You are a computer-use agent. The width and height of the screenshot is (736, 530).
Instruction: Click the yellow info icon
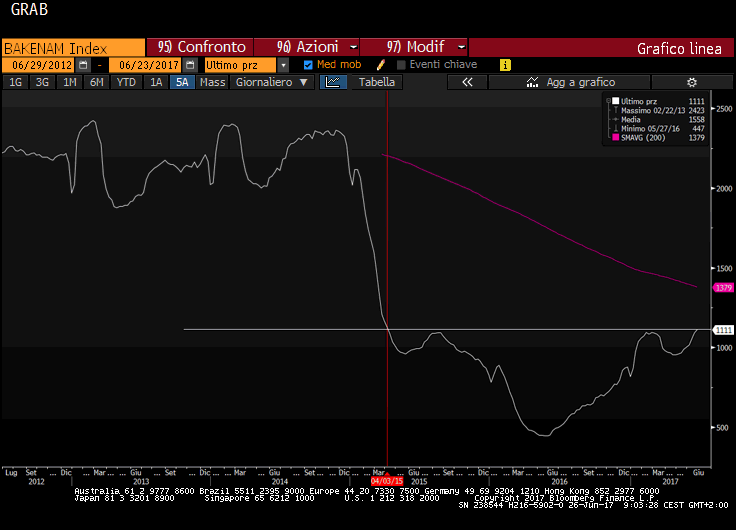click(x=505, y=65)
